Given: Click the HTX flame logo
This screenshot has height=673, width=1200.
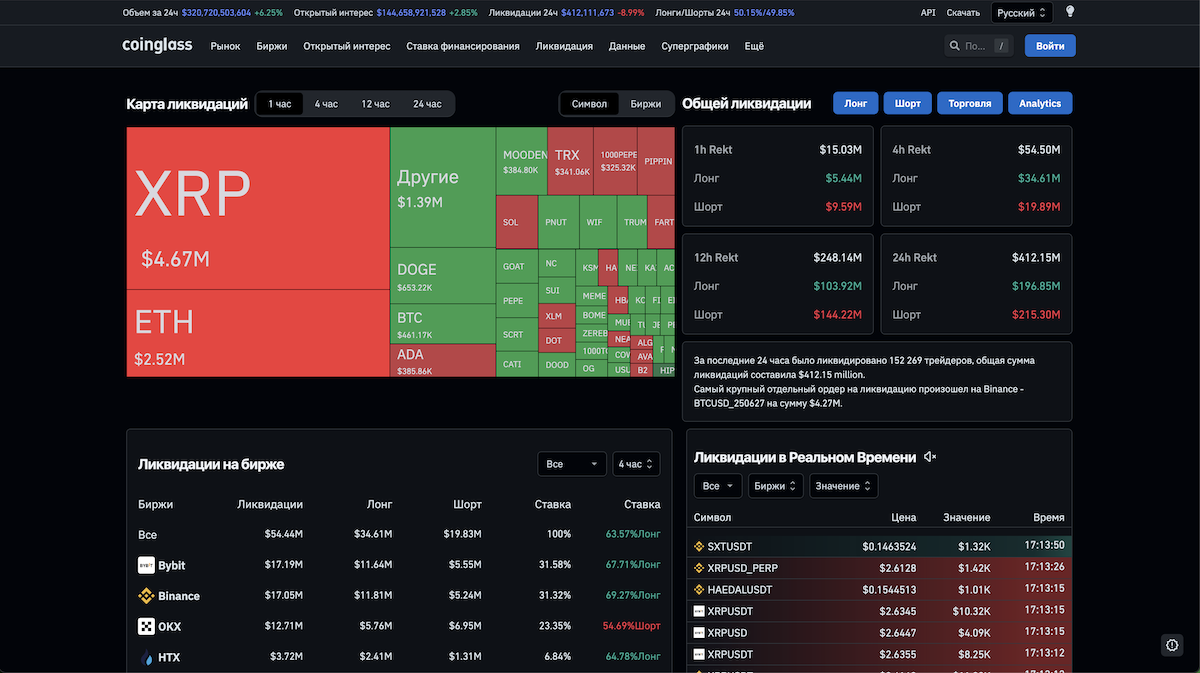Looking at the screenshot, I should click(x=146, y=658).
